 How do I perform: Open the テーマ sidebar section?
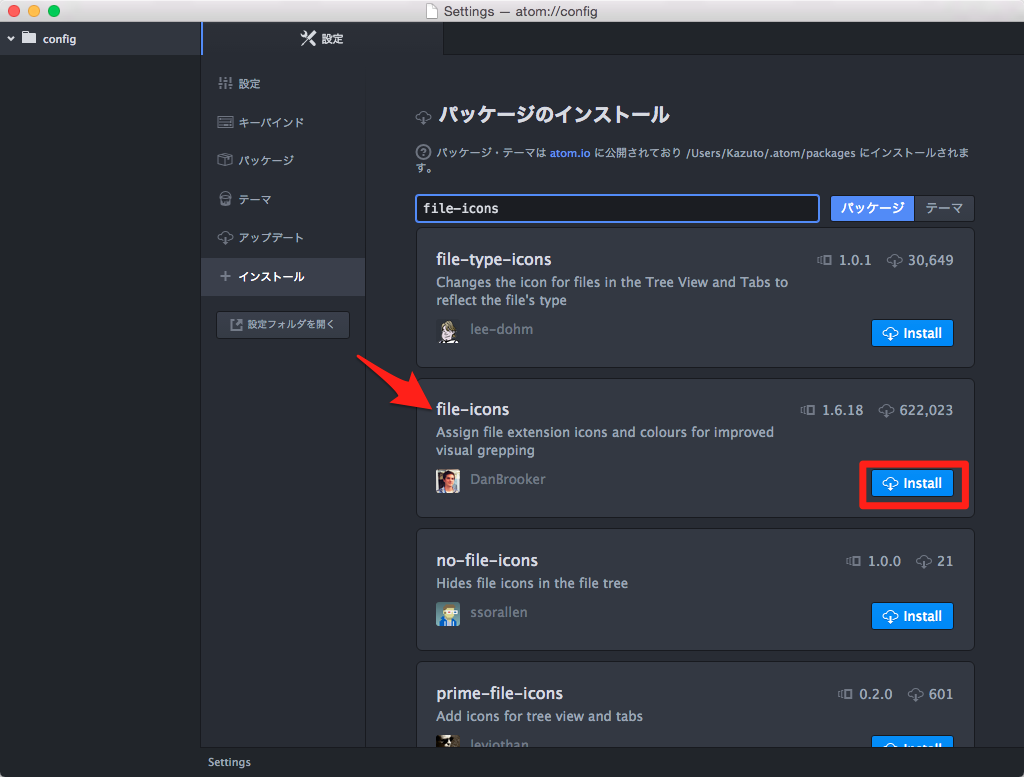(x=283, y=199)
